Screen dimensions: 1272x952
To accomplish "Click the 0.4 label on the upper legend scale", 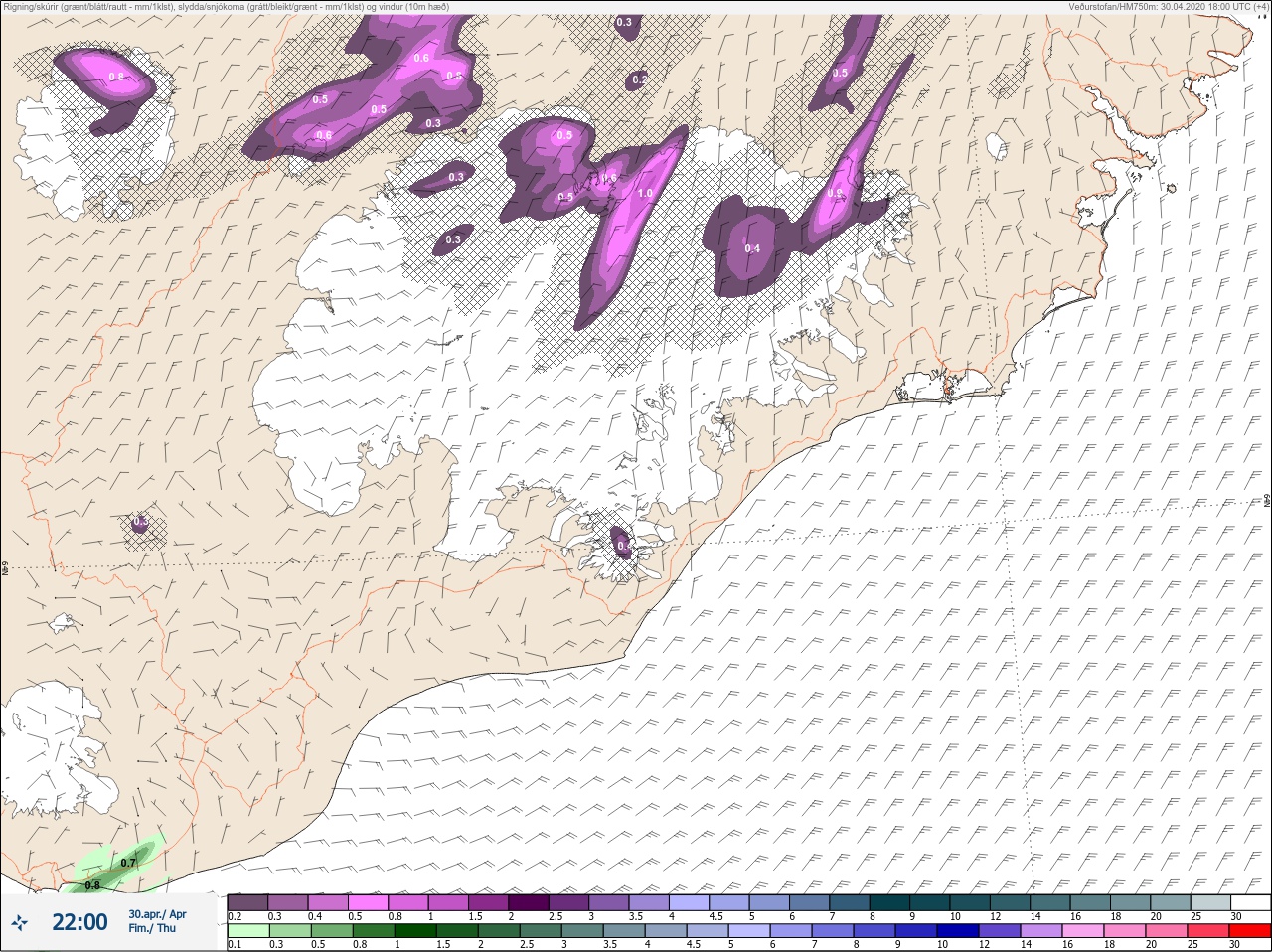I will click(x=315, y=917).
